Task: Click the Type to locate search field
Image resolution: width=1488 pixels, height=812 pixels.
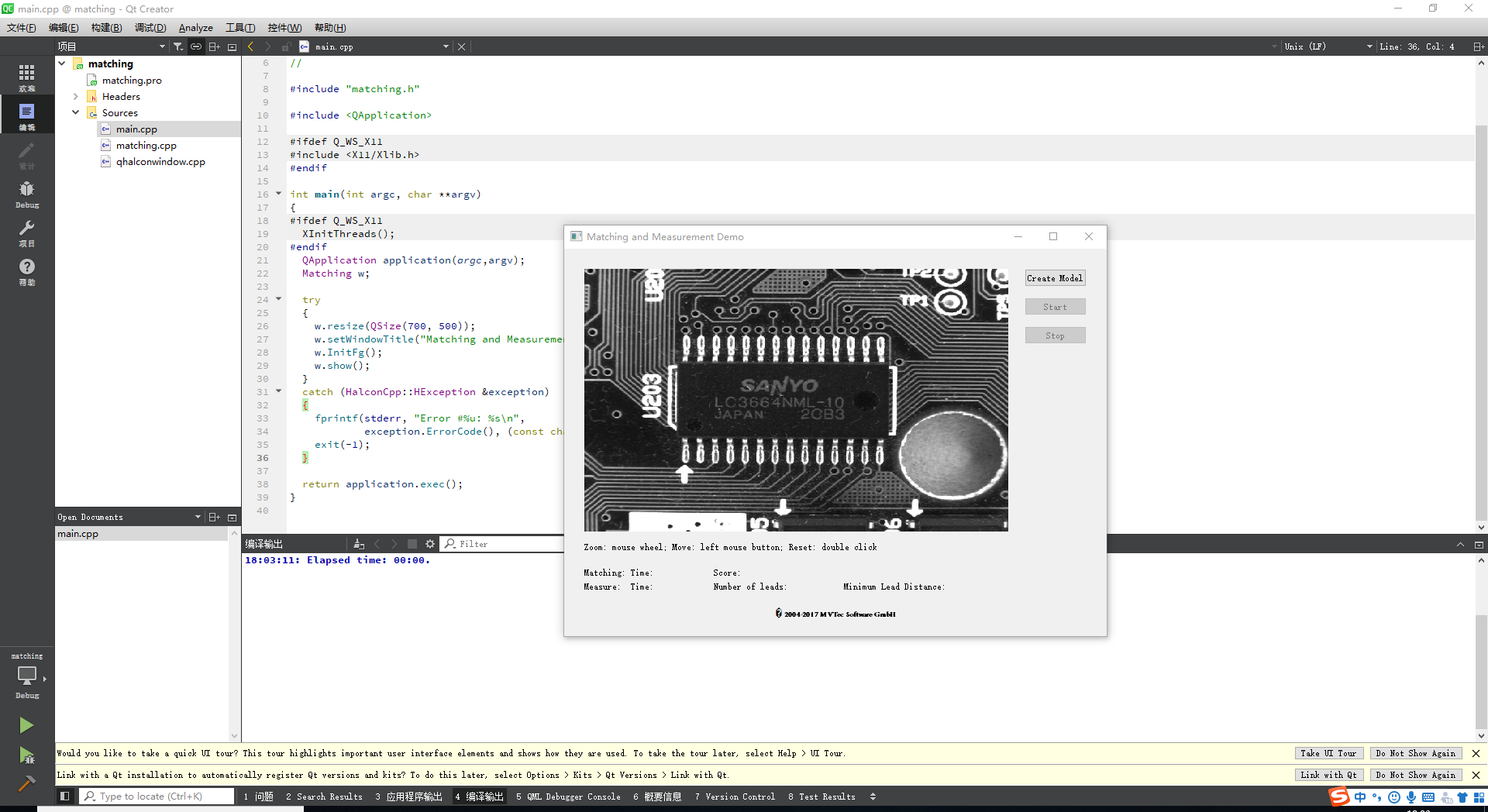Action: click(157, 797)
